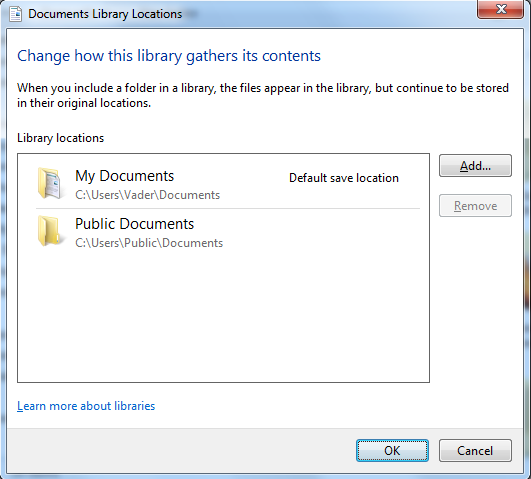Viewport: 531px width, 479px height.
Task: Close the Documents Library Locations window
Action: (501, 9)
